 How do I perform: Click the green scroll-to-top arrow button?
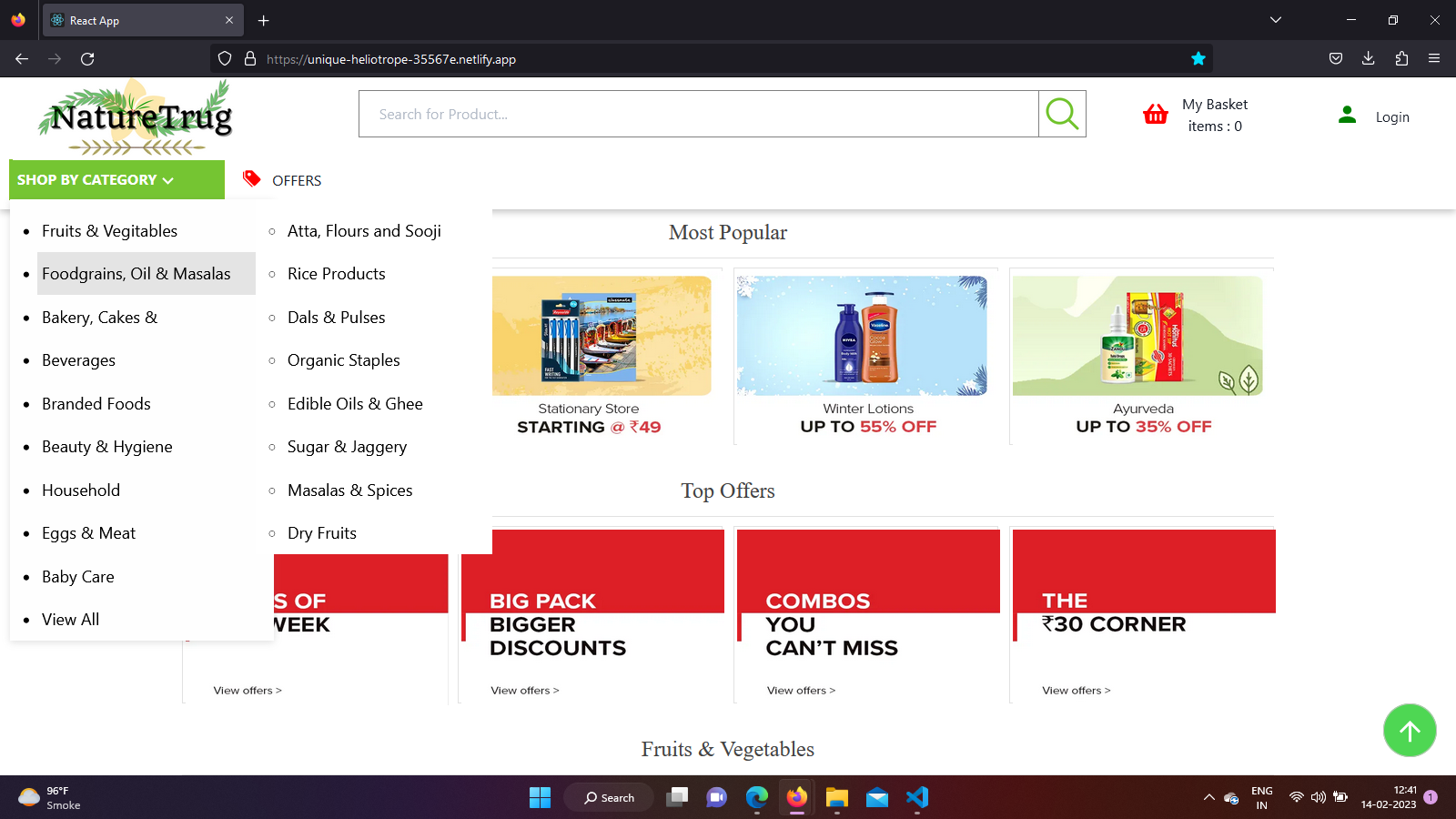click(x=1410, y=730)
